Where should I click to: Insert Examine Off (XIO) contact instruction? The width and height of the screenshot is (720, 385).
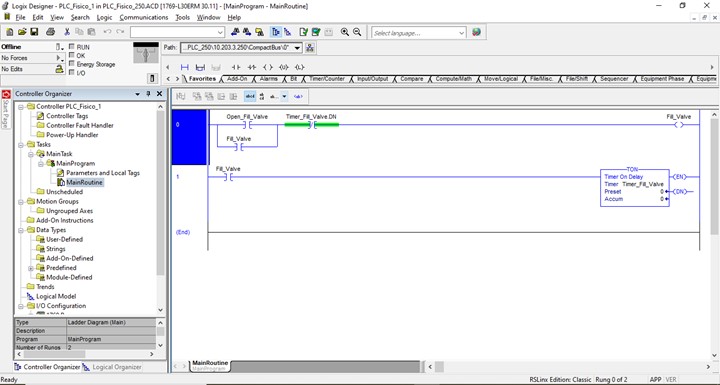click(x=252, y=67)
